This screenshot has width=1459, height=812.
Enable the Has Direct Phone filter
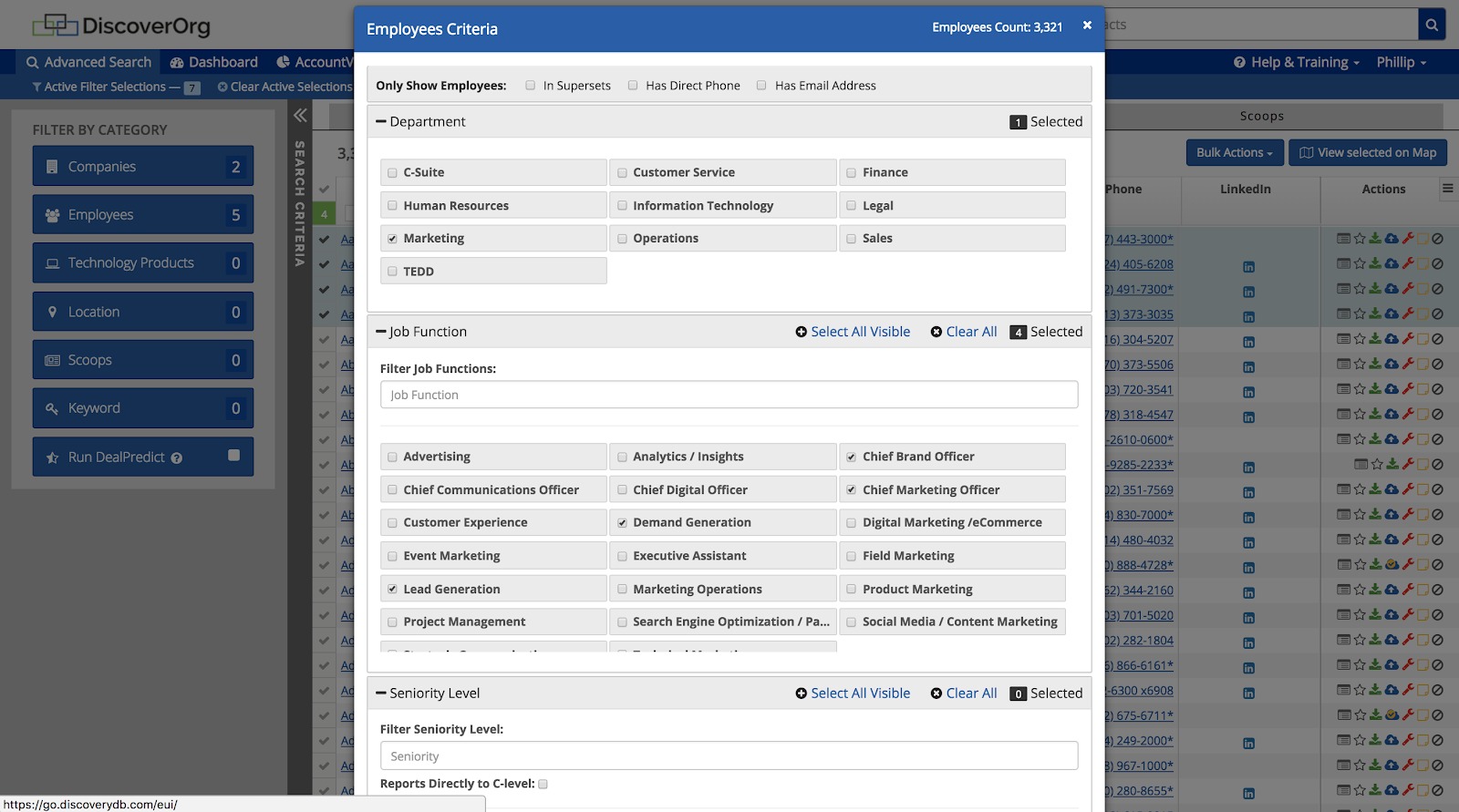click(x=633, y=86)
